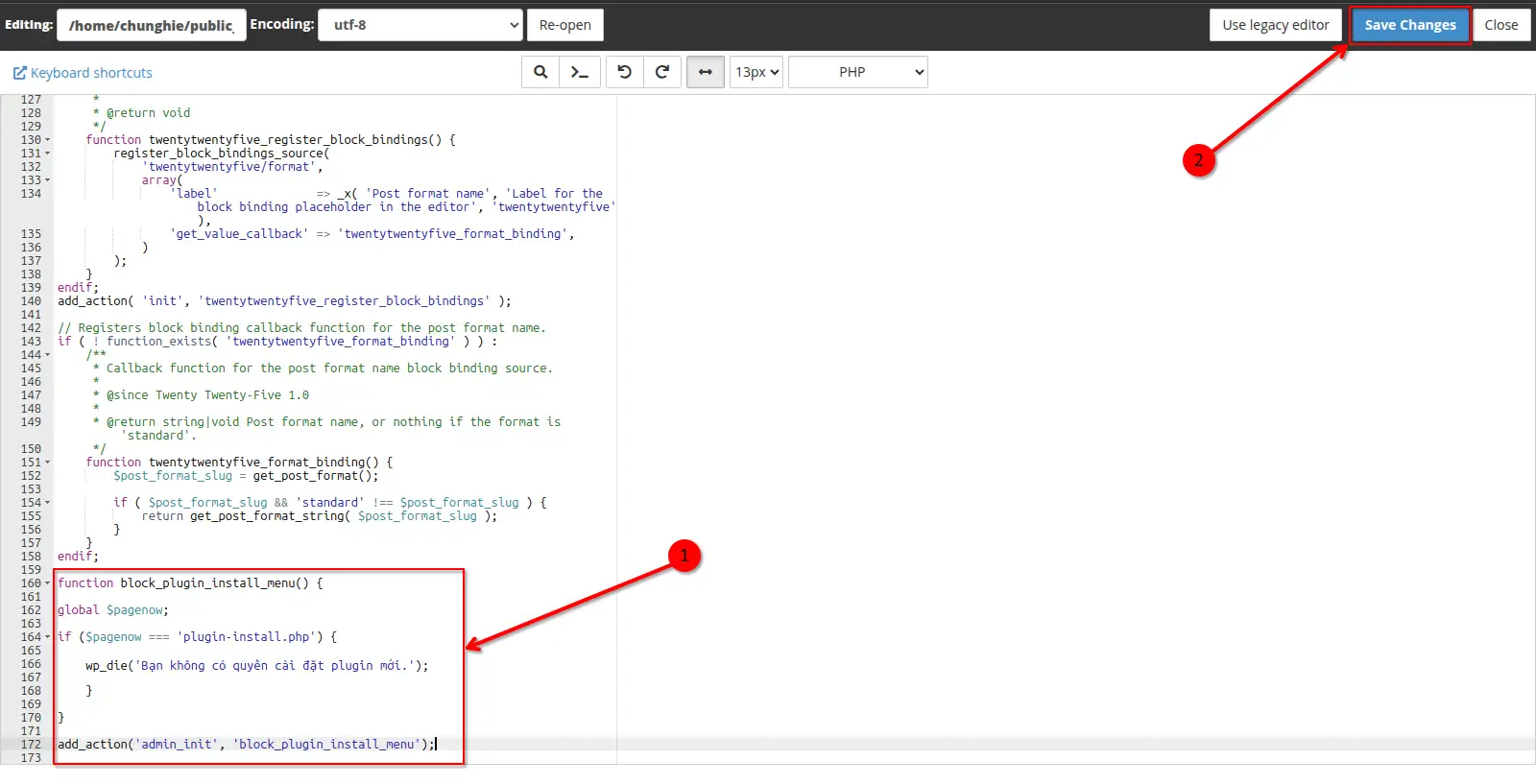This screenshot has height=784, width=1536.
Task: Collapse code fold at line 131
Action: pos(48,154)
